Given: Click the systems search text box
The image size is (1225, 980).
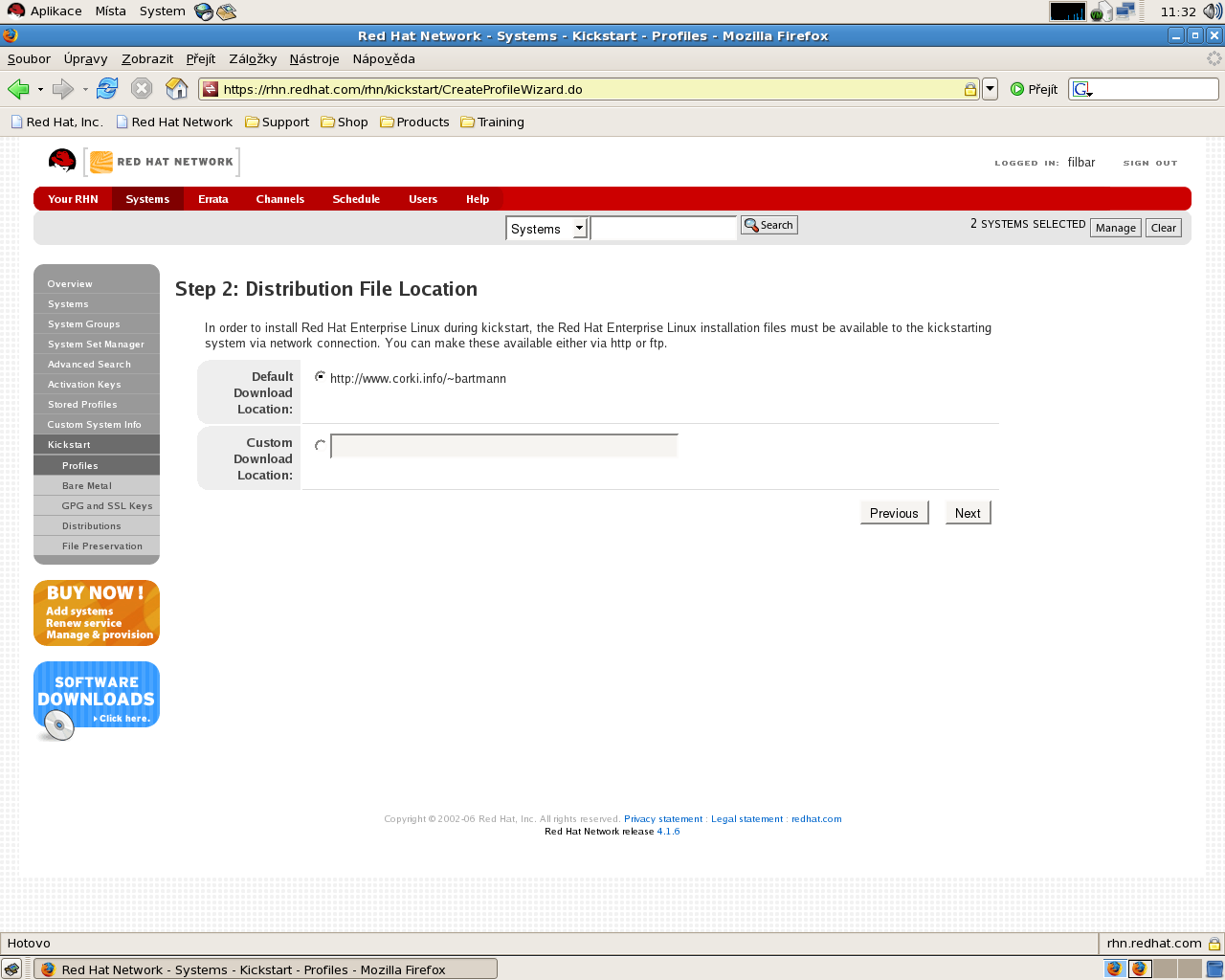Looking at the screenshot, I should click(x=663, y=228).
